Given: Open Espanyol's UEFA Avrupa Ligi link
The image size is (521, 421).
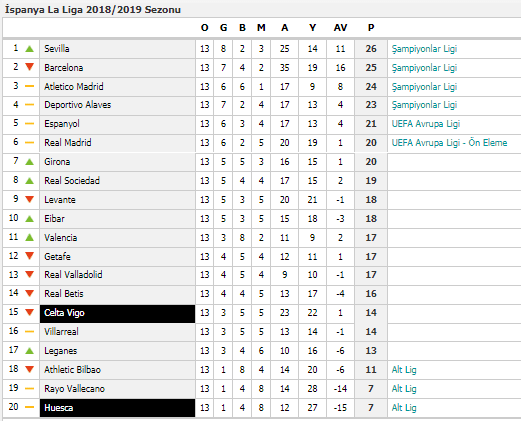Looking at the screenshot, I should [x=426, y=124].
